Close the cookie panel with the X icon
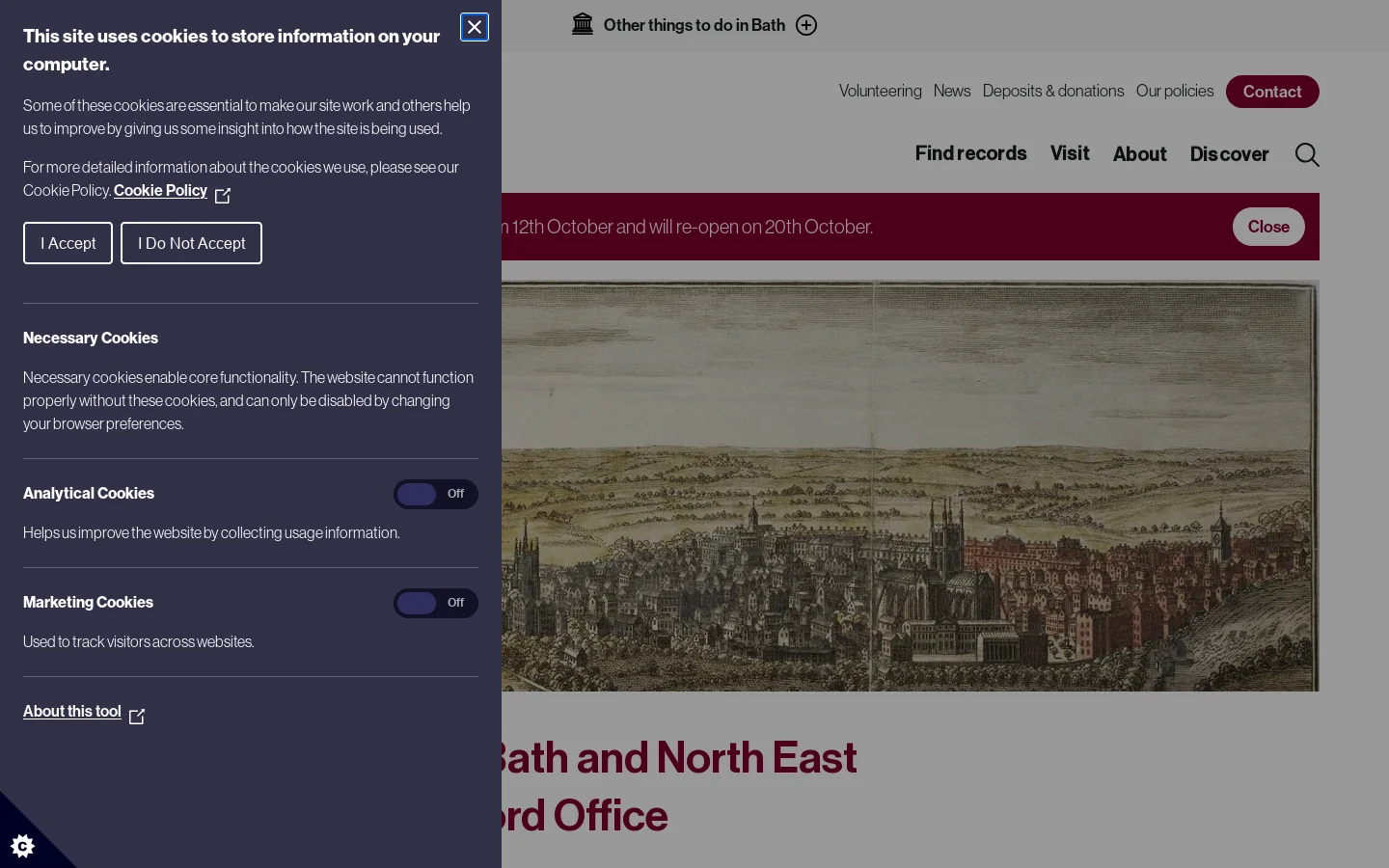The image size is (1389, 868). [x=475, y=27]
